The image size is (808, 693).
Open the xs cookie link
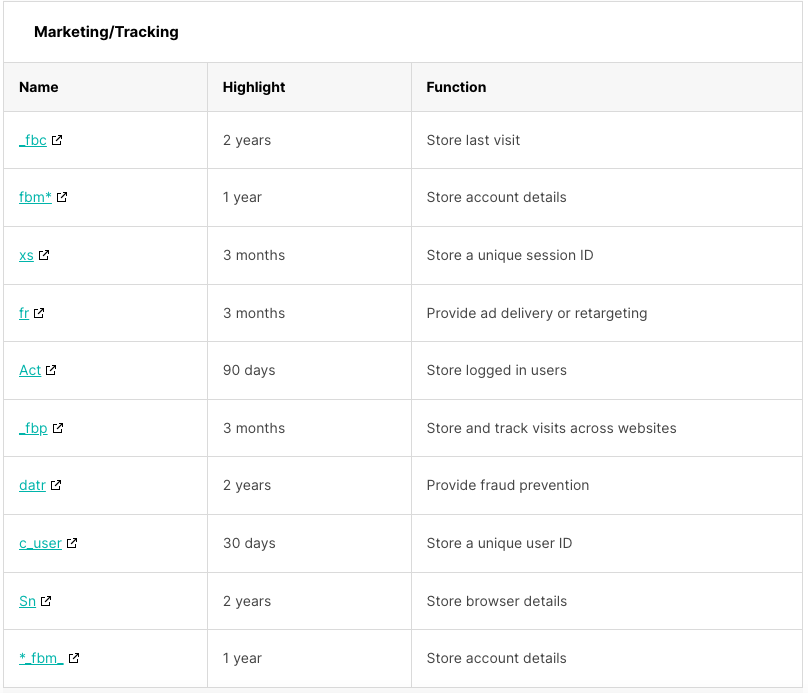coord(26,255)
